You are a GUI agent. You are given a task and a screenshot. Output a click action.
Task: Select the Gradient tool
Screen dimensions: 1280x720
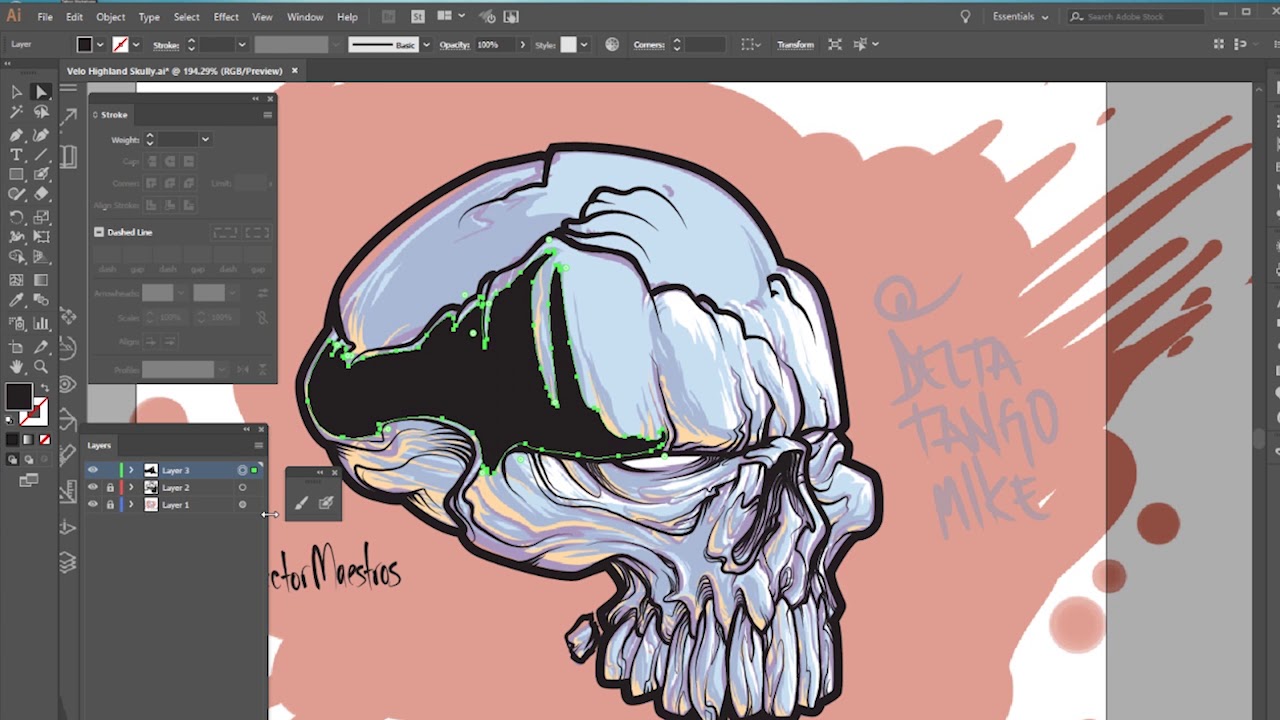pos(41,280)
